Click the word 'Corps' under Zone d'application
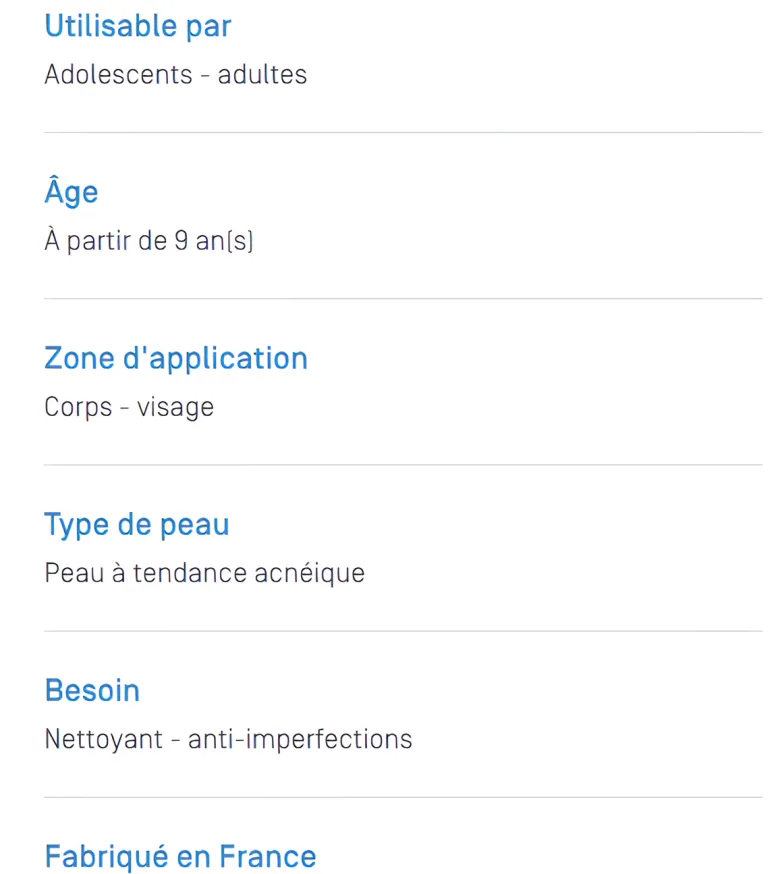The width and height of the screenshot is (780, 874). [79, 407]
